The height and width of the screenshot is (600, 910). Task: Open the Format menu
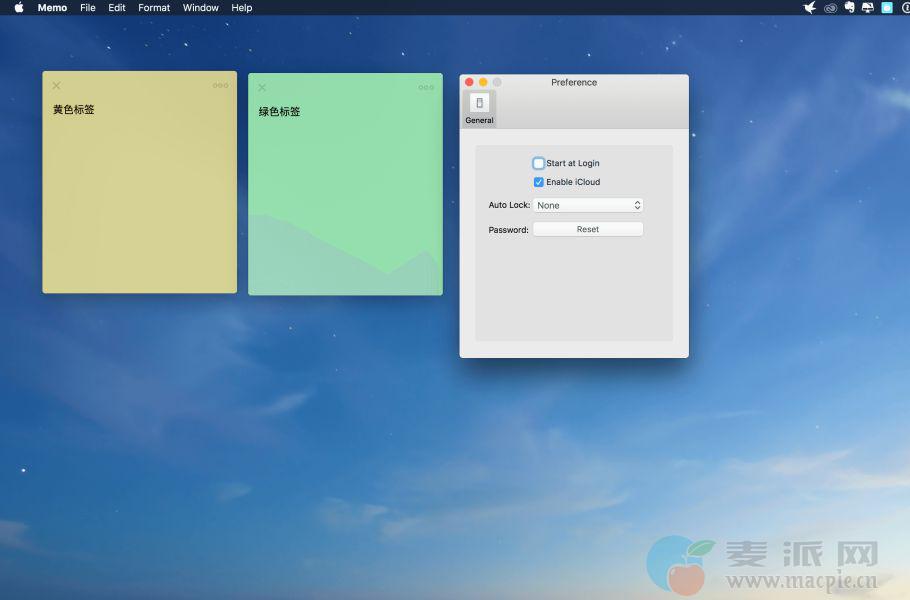(x=154, y=8)
